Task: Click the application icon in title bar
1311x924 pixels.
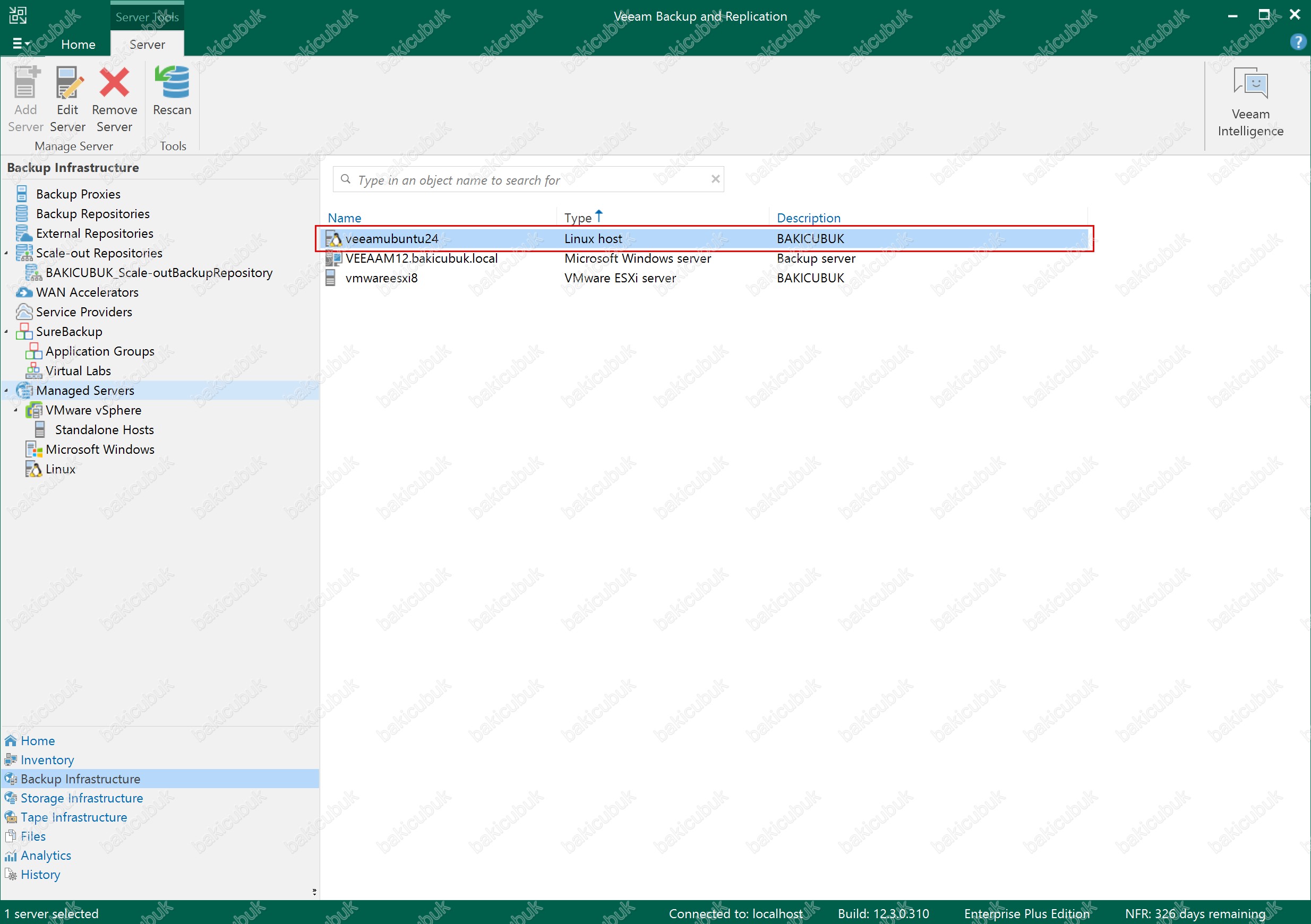Action: (x=18, y=15)
